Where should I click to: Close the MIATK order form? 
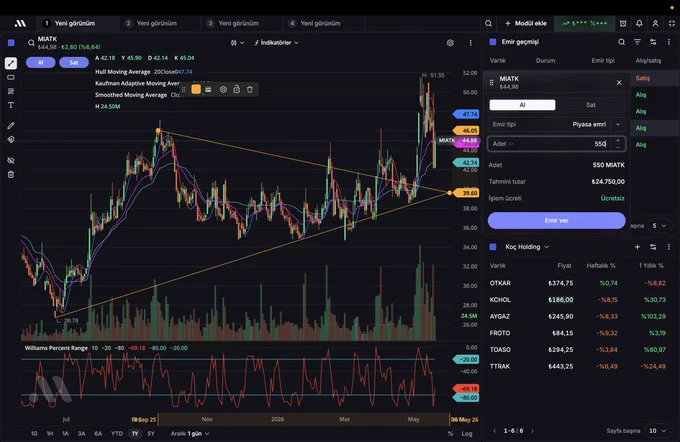click(619, 82)
